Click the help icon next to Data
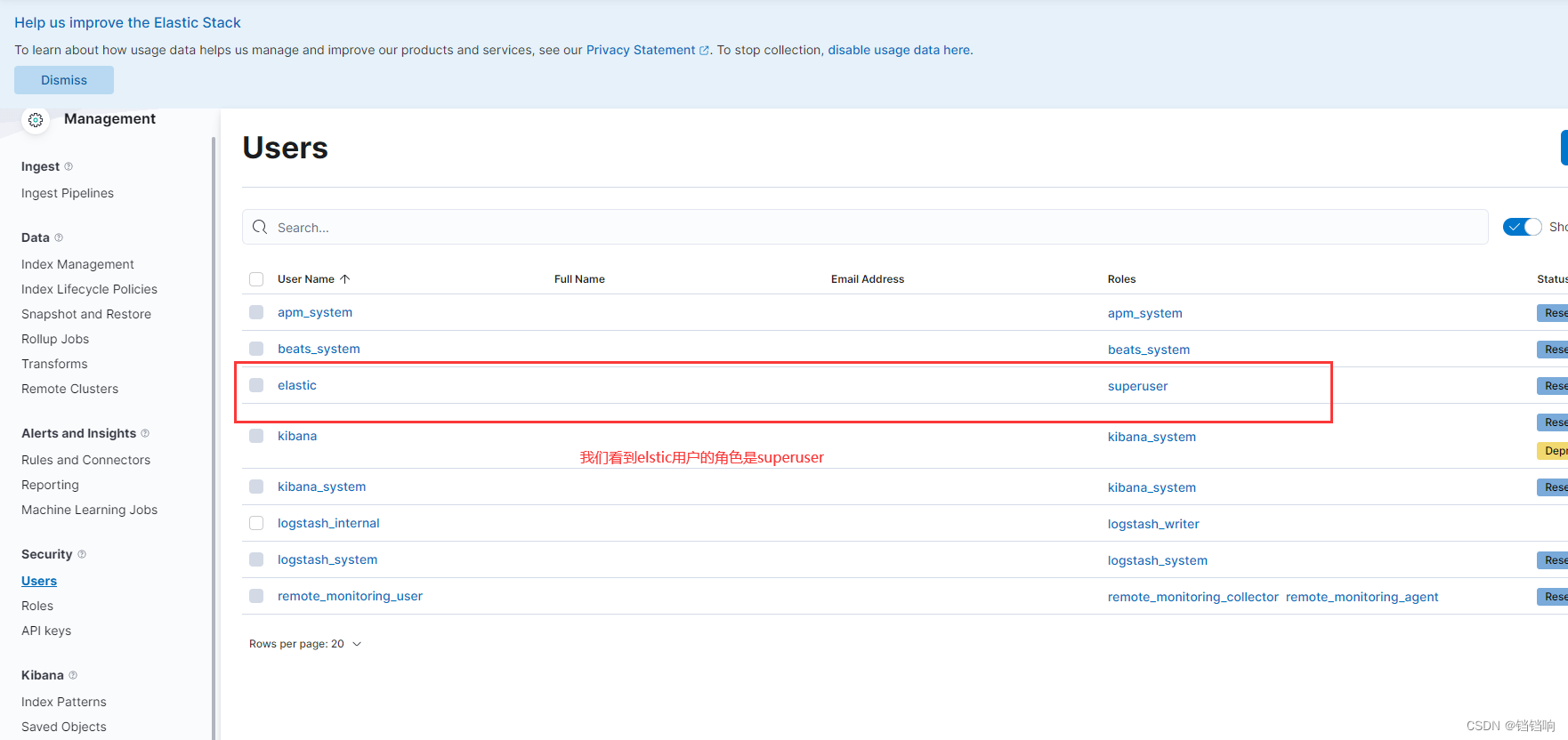The height and width of the screenshot is (740, 1568). (x=59, y=237)
